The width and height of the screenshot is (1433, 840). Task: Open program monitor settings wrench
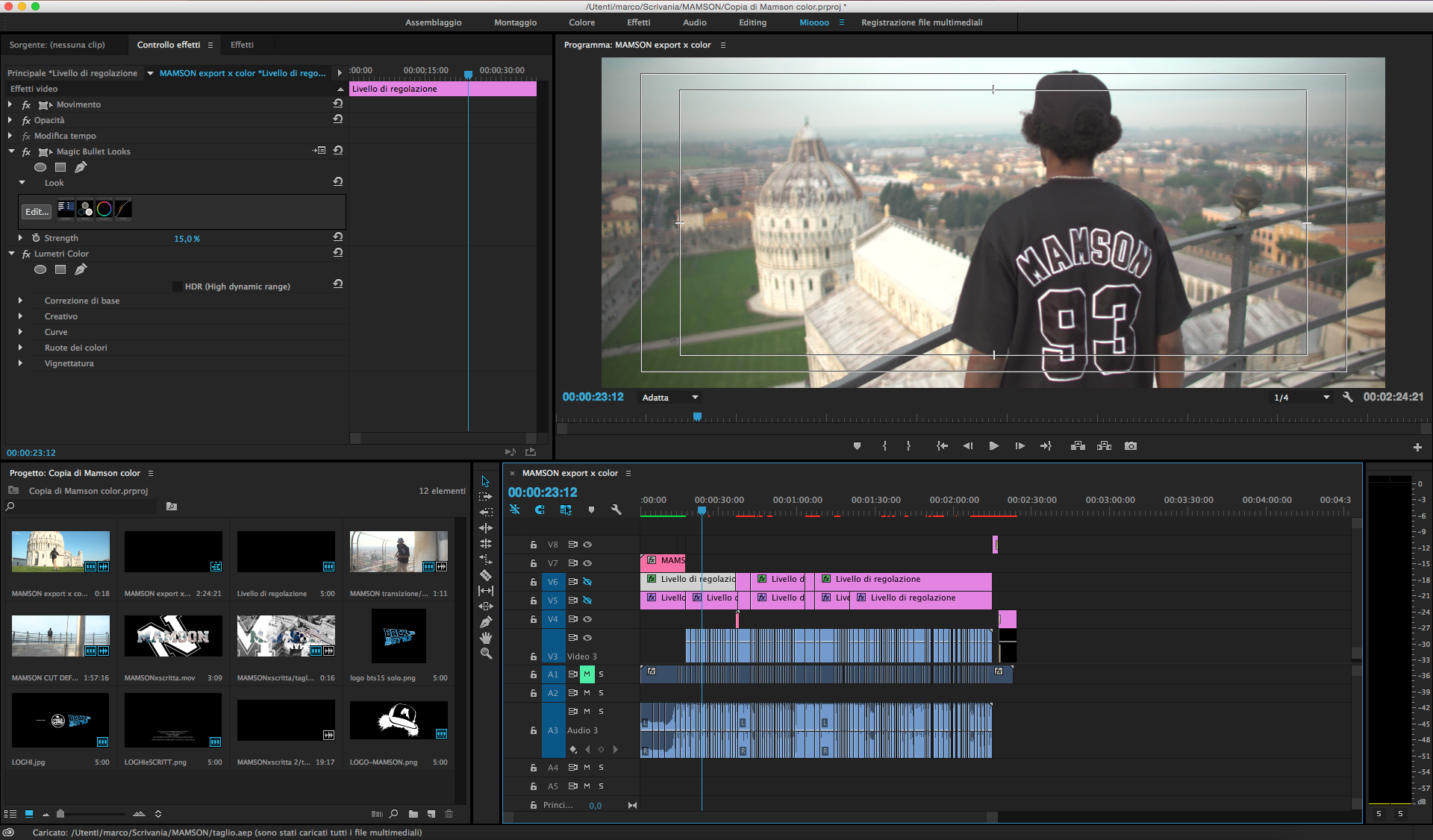pyautogui.click(x=1347, y=397)
